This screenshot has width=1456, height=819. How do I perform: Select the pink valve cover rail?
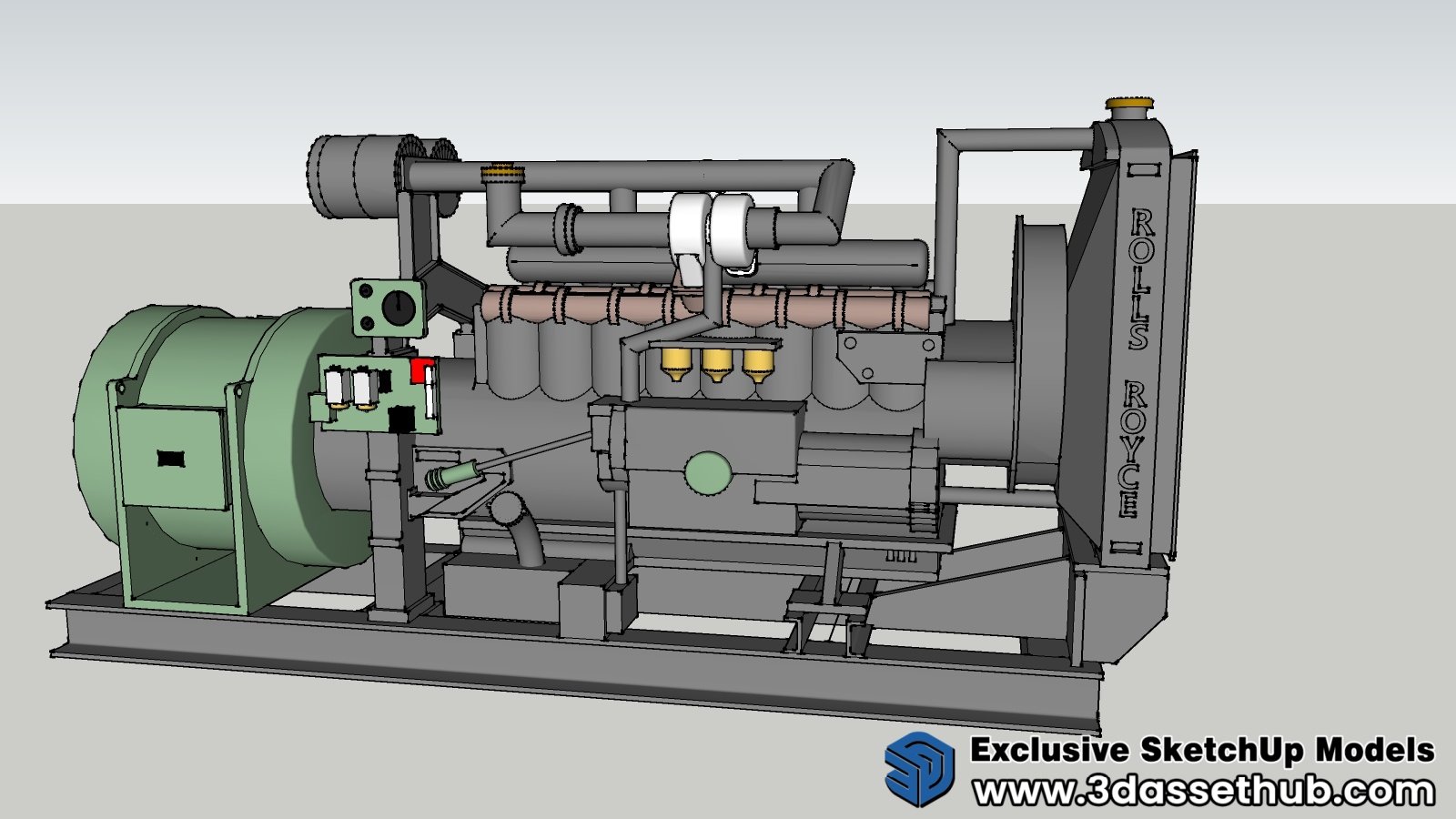click(x=710, y=307)
